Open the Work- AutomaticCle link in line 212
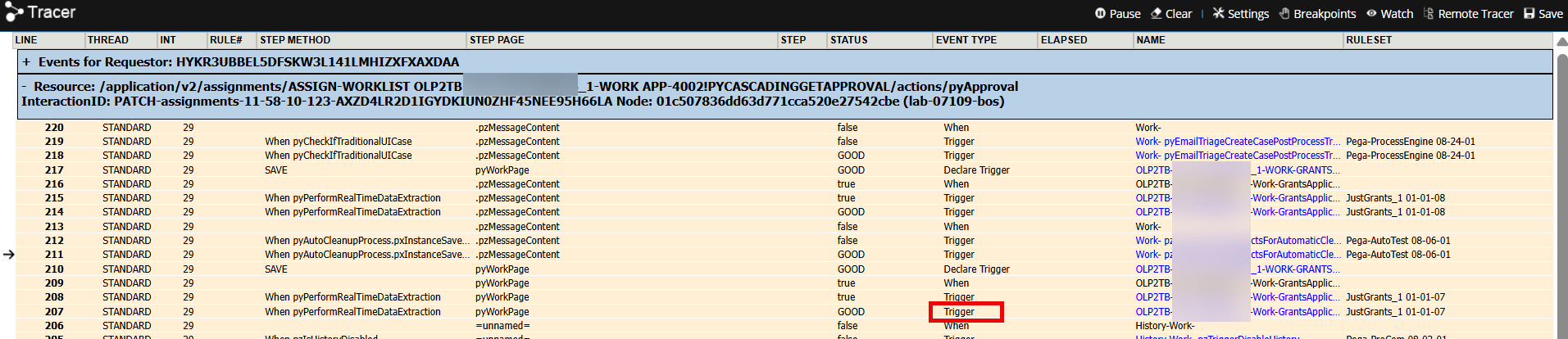Image resolution: width=1568 pixels, height=339 pixels. (x=1238, y=241)
